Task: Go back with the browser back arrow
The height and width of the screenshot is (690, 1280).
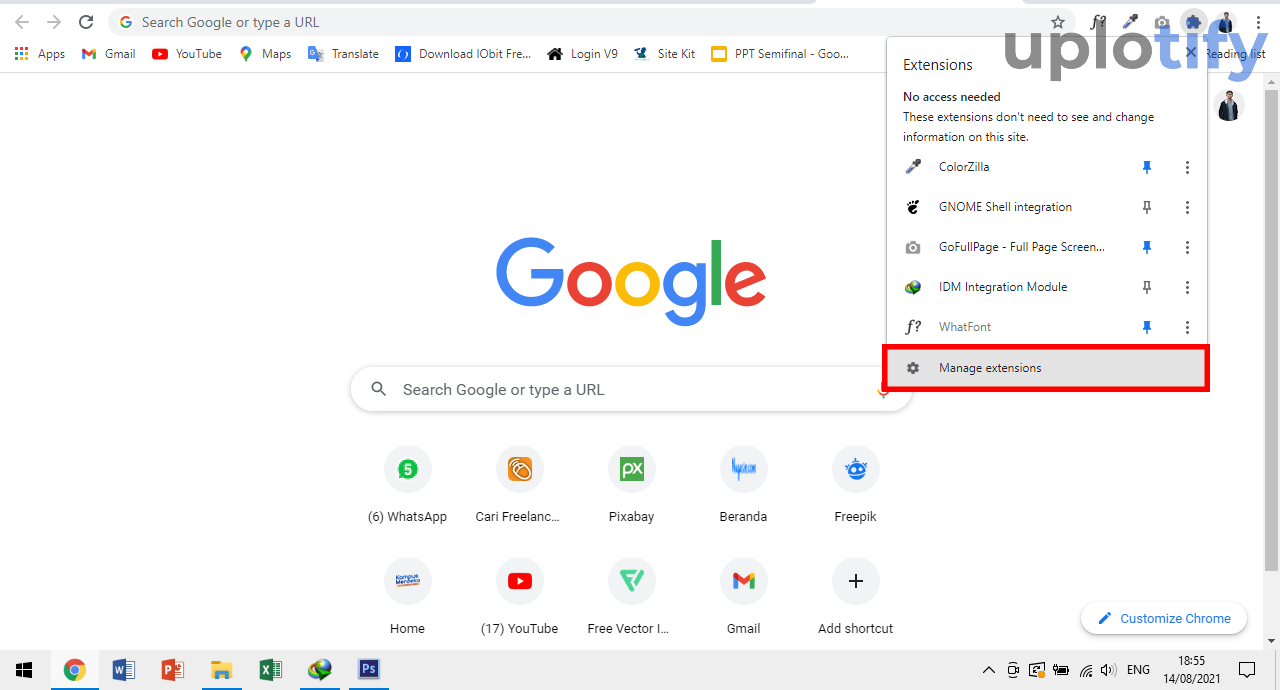Action: [22, 22]
